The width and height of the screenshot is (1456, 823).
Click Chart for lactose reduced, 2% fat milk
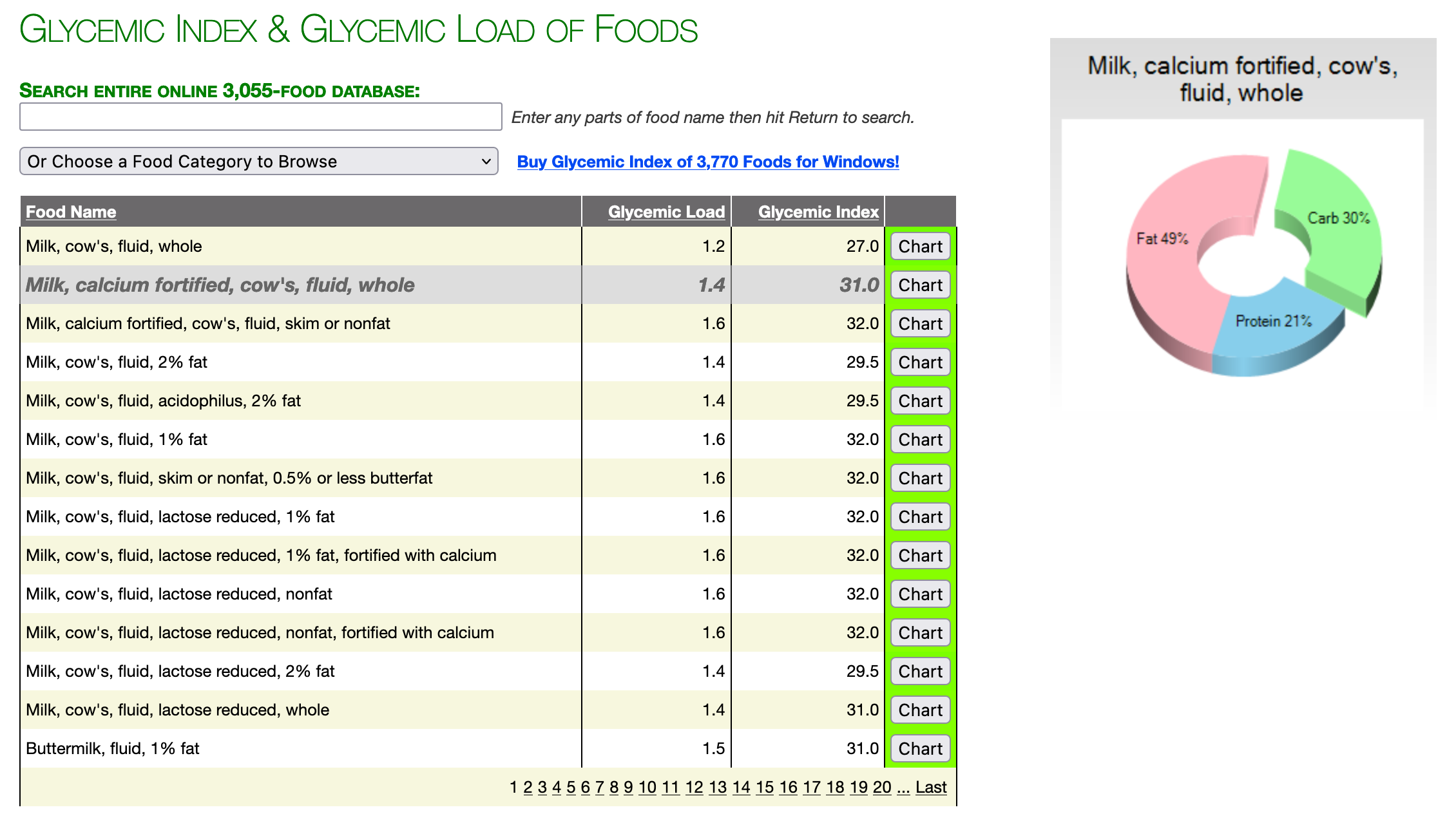click(920, 671)
